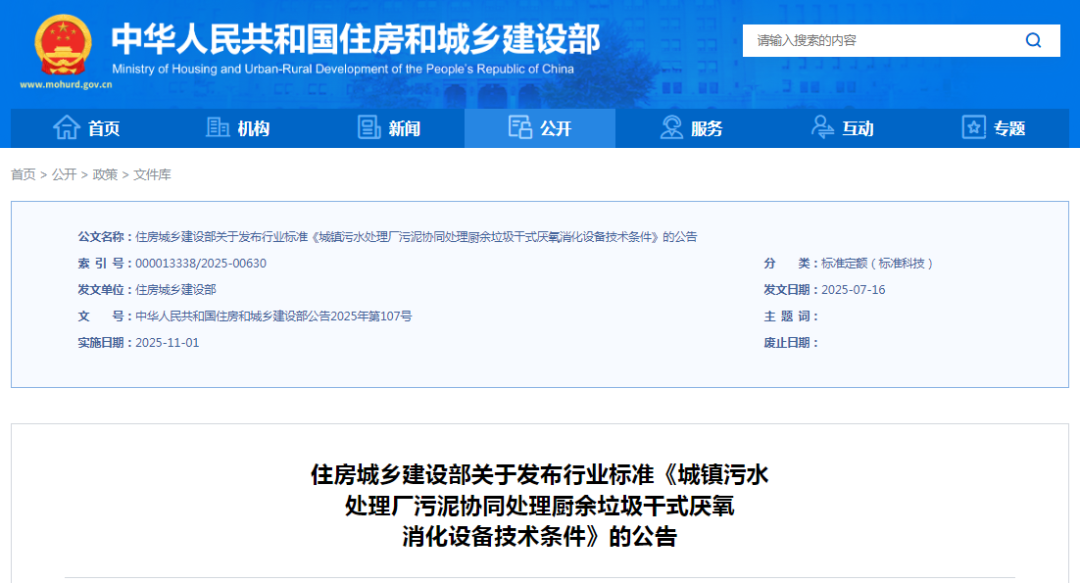This screenshot has height=583, width=1080.
Task: Click the star icon for 专题
Action: pos(973,128)
